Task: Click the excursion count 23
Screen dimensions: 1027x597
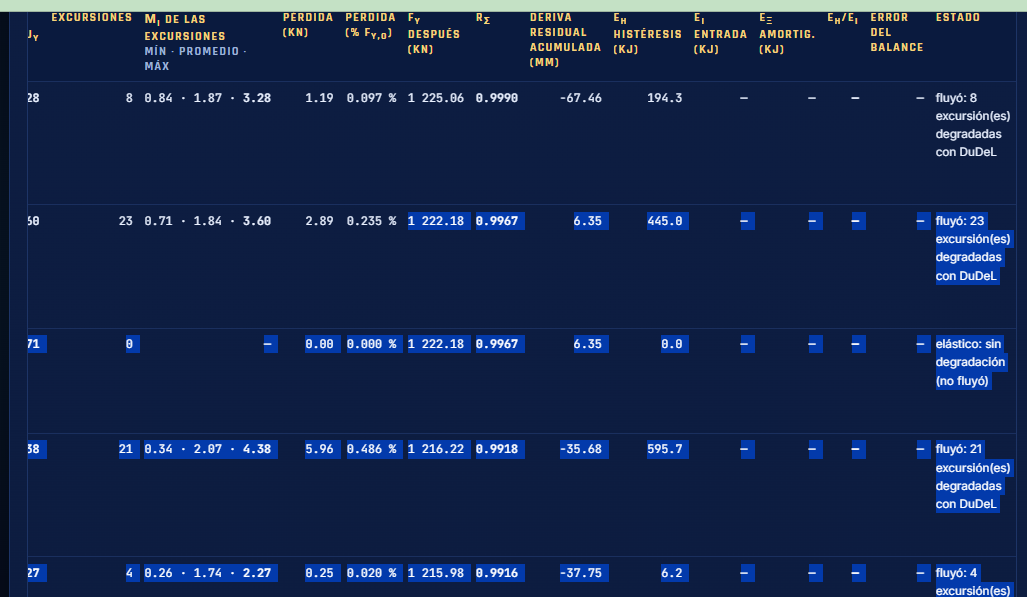Action: pyautogui.click(x=126, y=221)
